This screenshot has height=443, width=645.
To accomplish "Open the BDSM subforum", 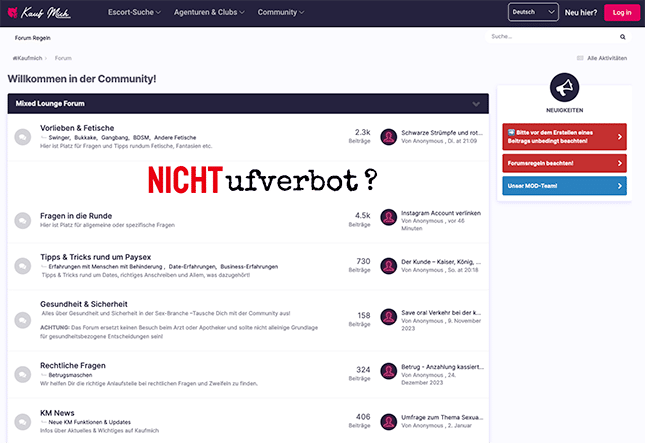I will 142,138.
